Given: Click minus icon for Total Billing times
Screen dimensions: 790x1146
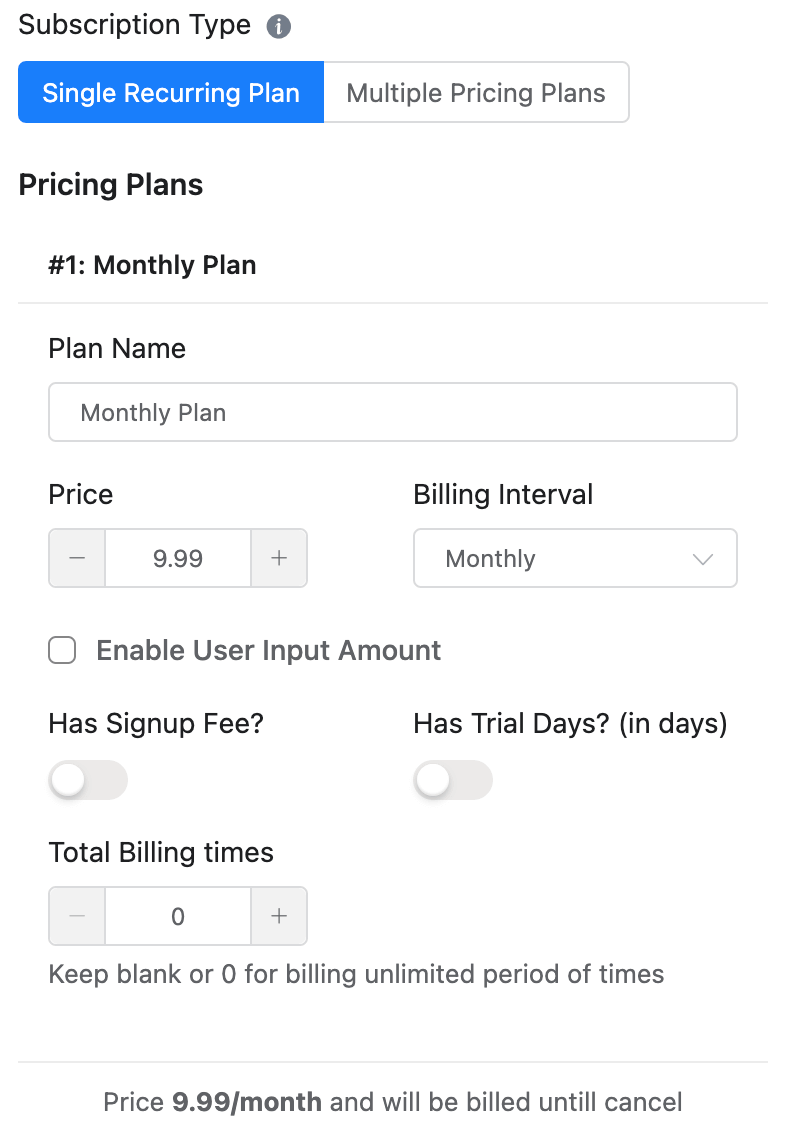Looking at the screenshot, I should point(77,916).
